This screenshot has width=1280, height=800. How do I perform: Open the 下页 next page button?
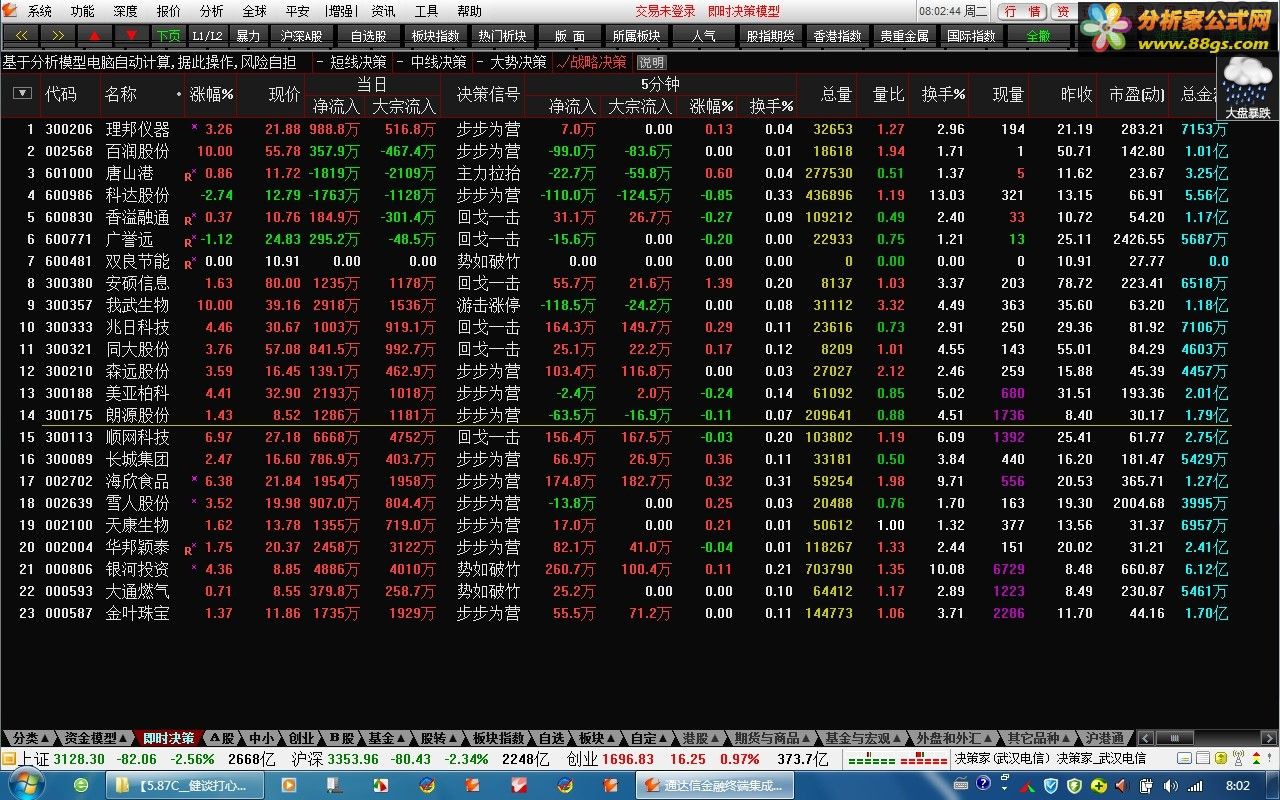pyautogui.click(x=168, y=35)
